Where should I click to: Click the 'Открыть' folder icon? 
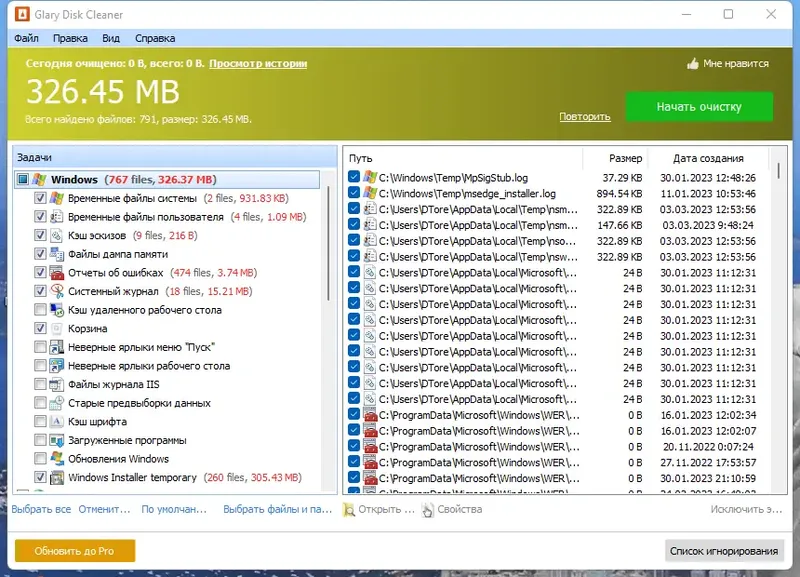[349, 510]
